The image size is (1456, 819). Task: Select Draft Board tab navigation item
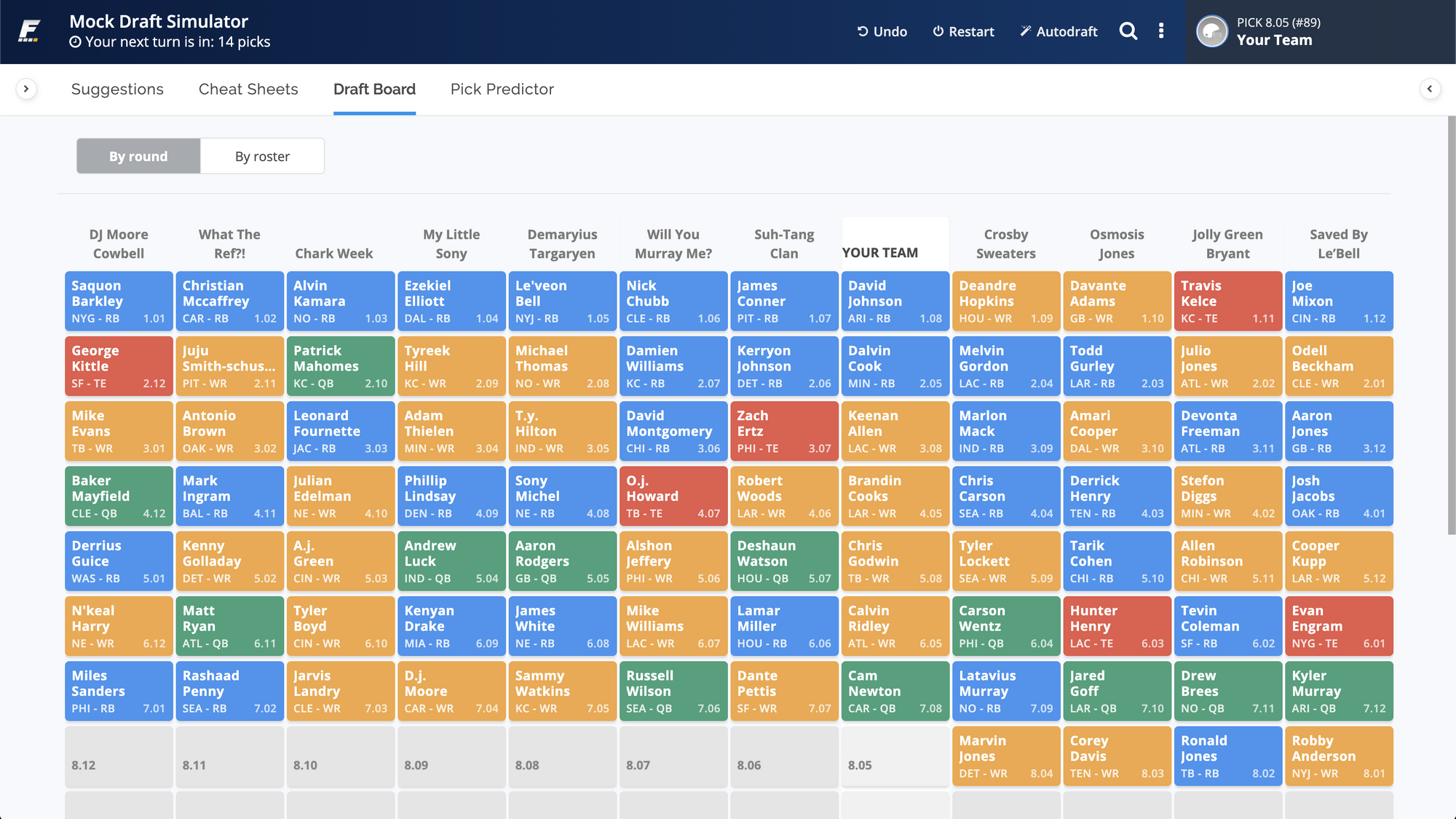374,89
